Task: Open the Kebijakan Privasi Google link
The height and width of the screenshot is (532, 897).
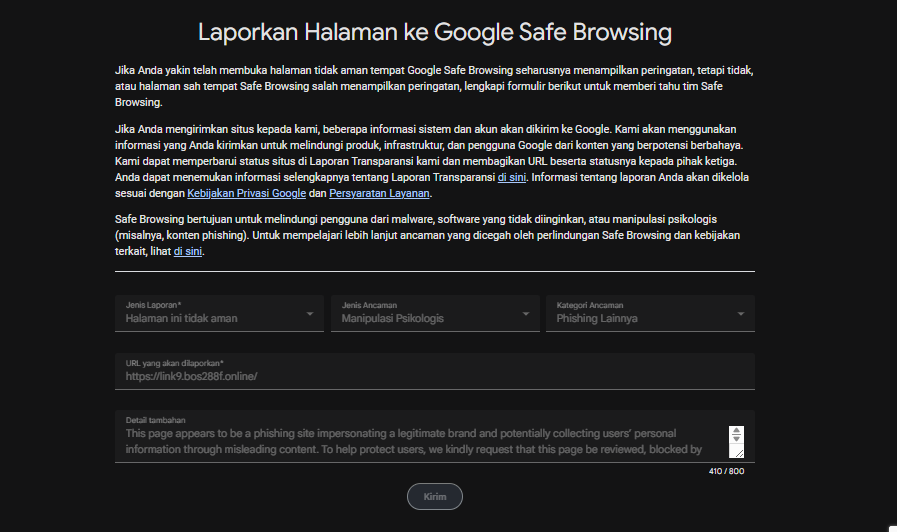Action: tap(247, 193)
